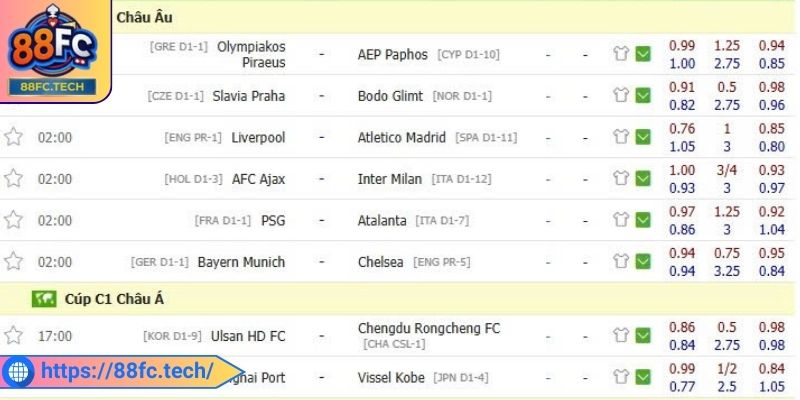Click the green stats icon for Olympiakos match
Screen dimensions: 800x400
coord(643,54)
